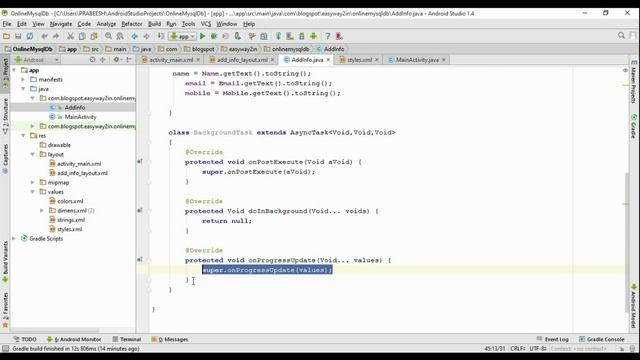Switch to styles.xml editor tab

coord(359,60)
